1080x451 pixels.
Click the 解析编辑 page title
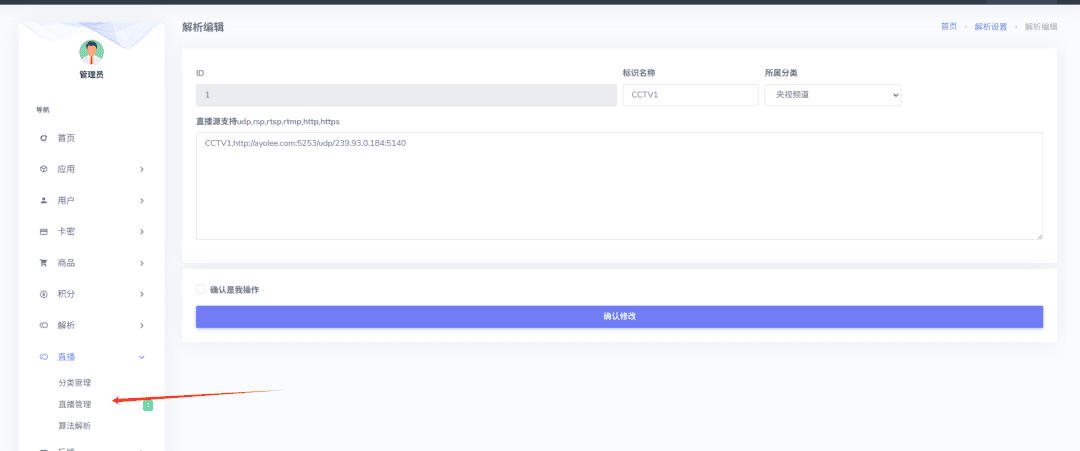(x=203, y=28)
